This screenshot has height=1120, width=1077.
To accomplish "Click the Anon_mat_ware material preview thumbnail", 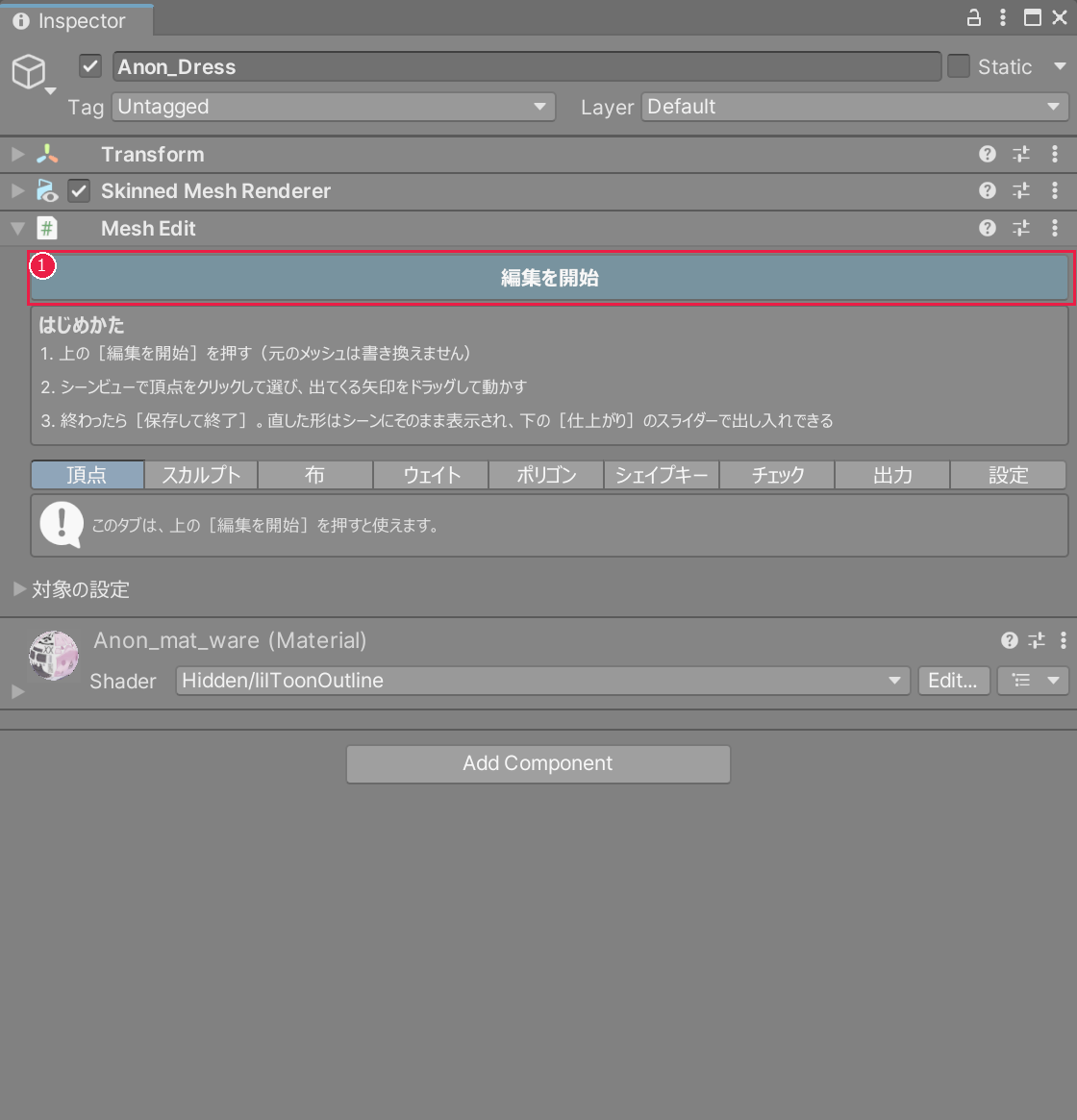I will [54, 655].
